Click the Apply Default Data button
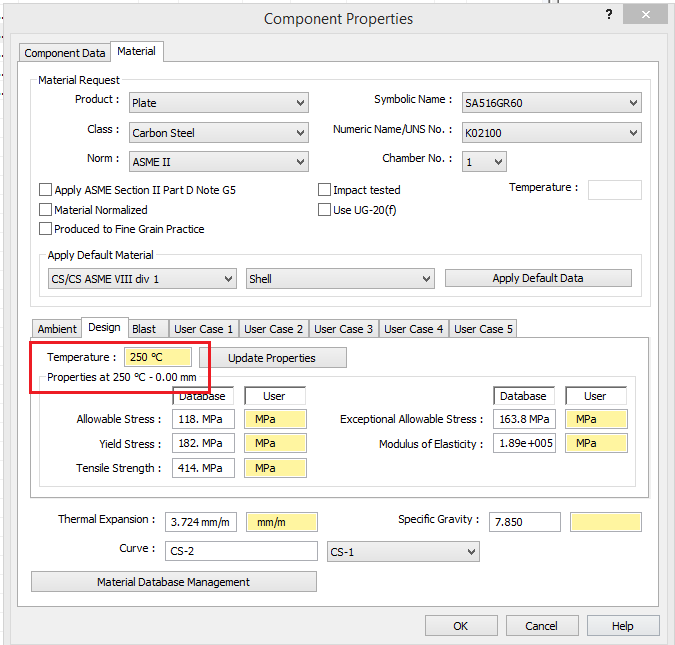The width and height of the screenshot is (675, 645). 538,278
